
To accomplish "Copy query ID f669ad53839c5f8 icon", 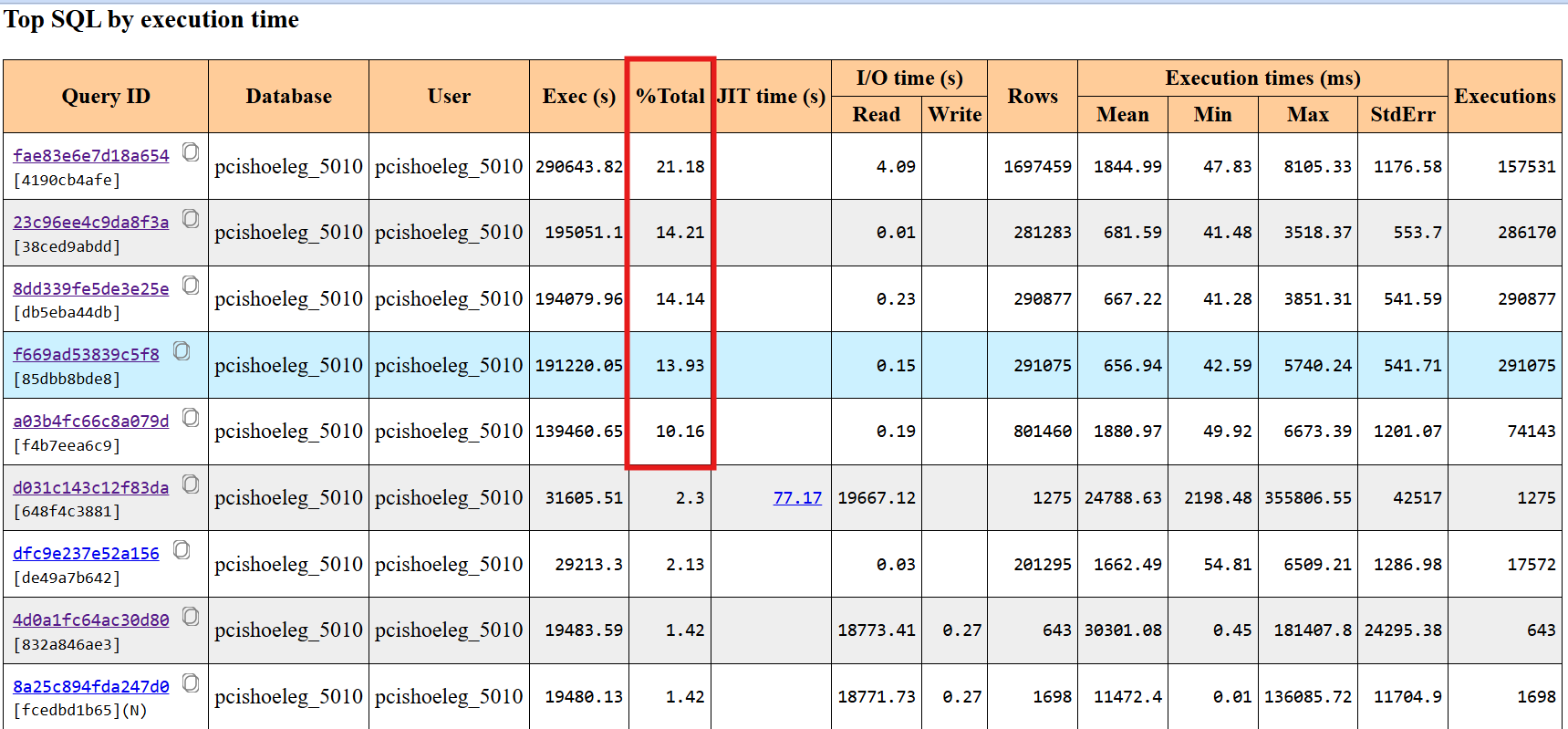I will [182, 350].
